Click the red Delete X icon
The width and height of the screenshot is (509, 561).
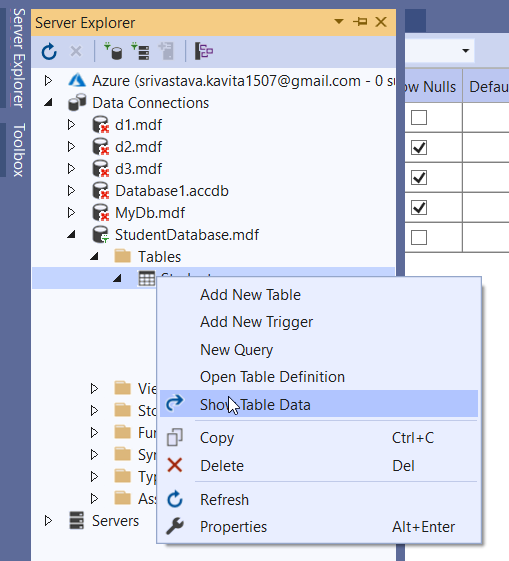coord(175,465)
